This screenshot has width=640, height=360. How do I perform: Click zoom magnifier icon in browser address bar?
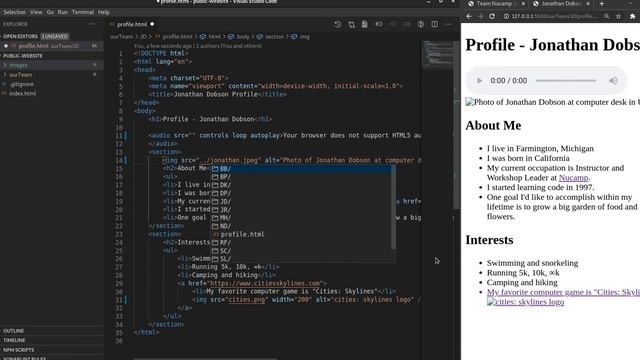[x=607, y=16]
